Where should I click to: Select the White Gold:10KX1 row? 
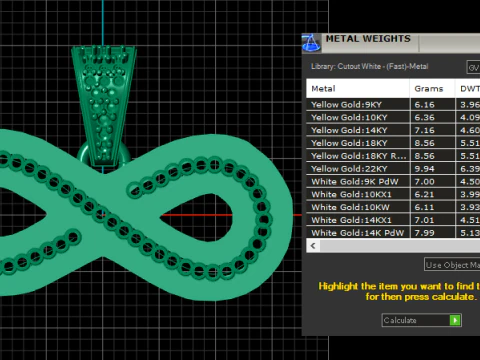coord(393,194)
